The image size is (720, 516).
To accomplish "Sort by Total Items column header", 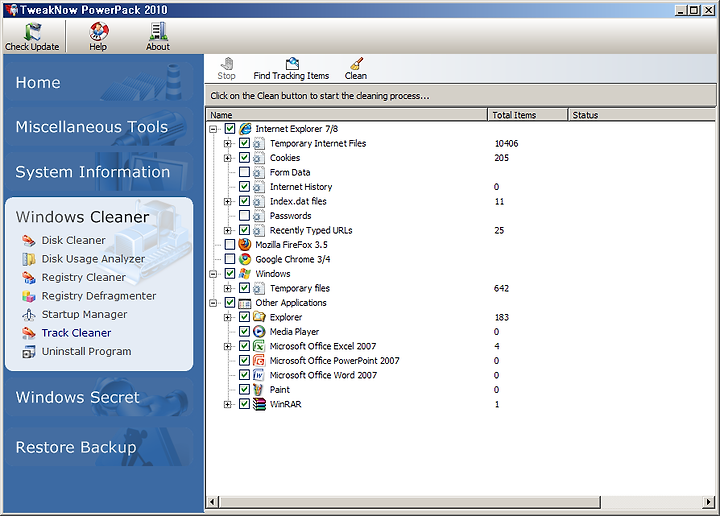I will (x=528, y=115).
